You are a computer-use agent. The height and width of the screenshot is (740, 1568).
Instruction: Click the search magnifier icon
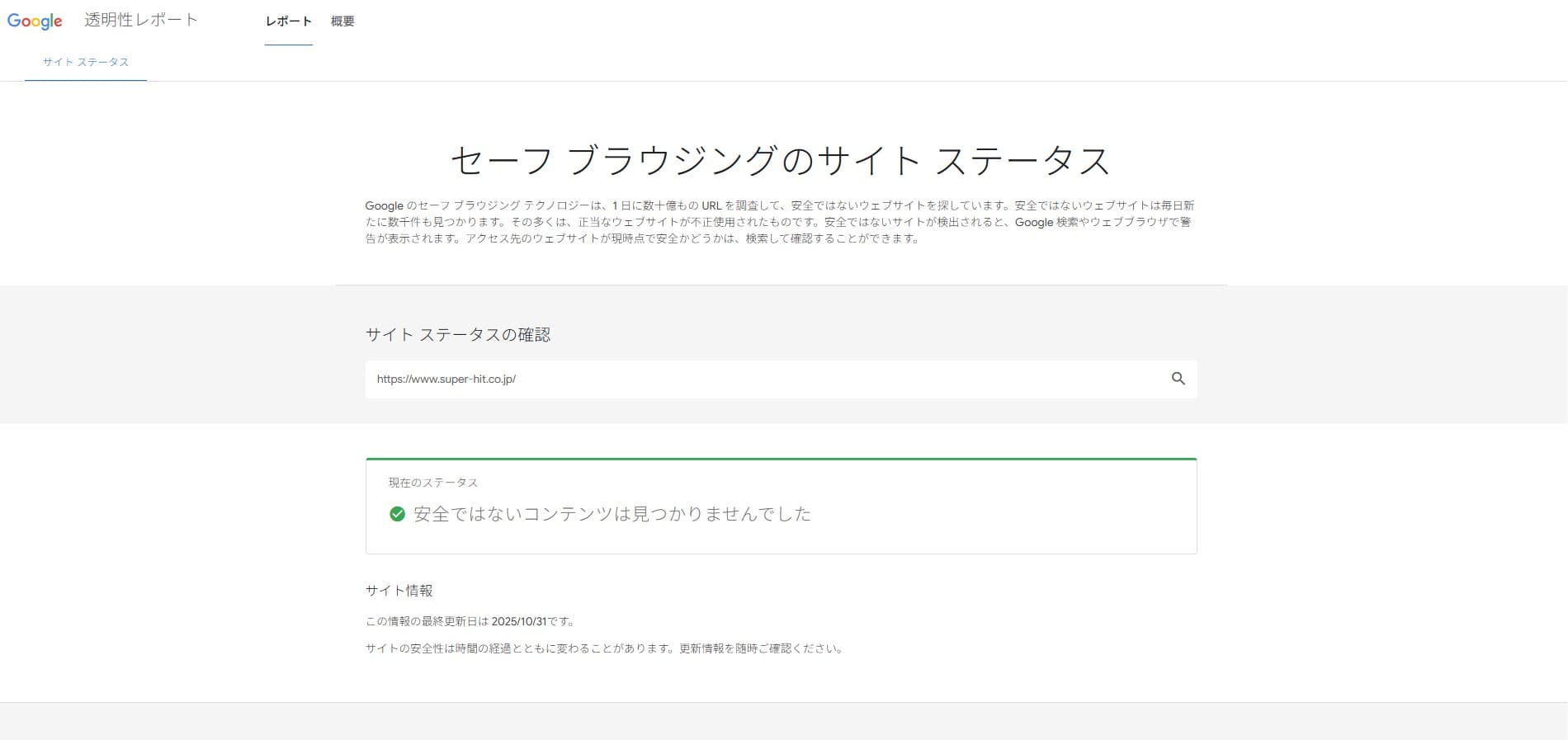coord(1178,379)
